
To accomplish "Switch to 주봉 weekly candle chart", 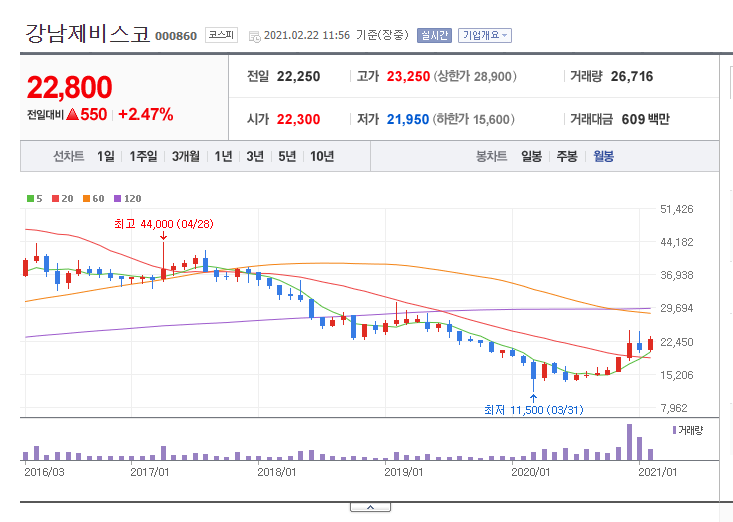I will 567,156.
